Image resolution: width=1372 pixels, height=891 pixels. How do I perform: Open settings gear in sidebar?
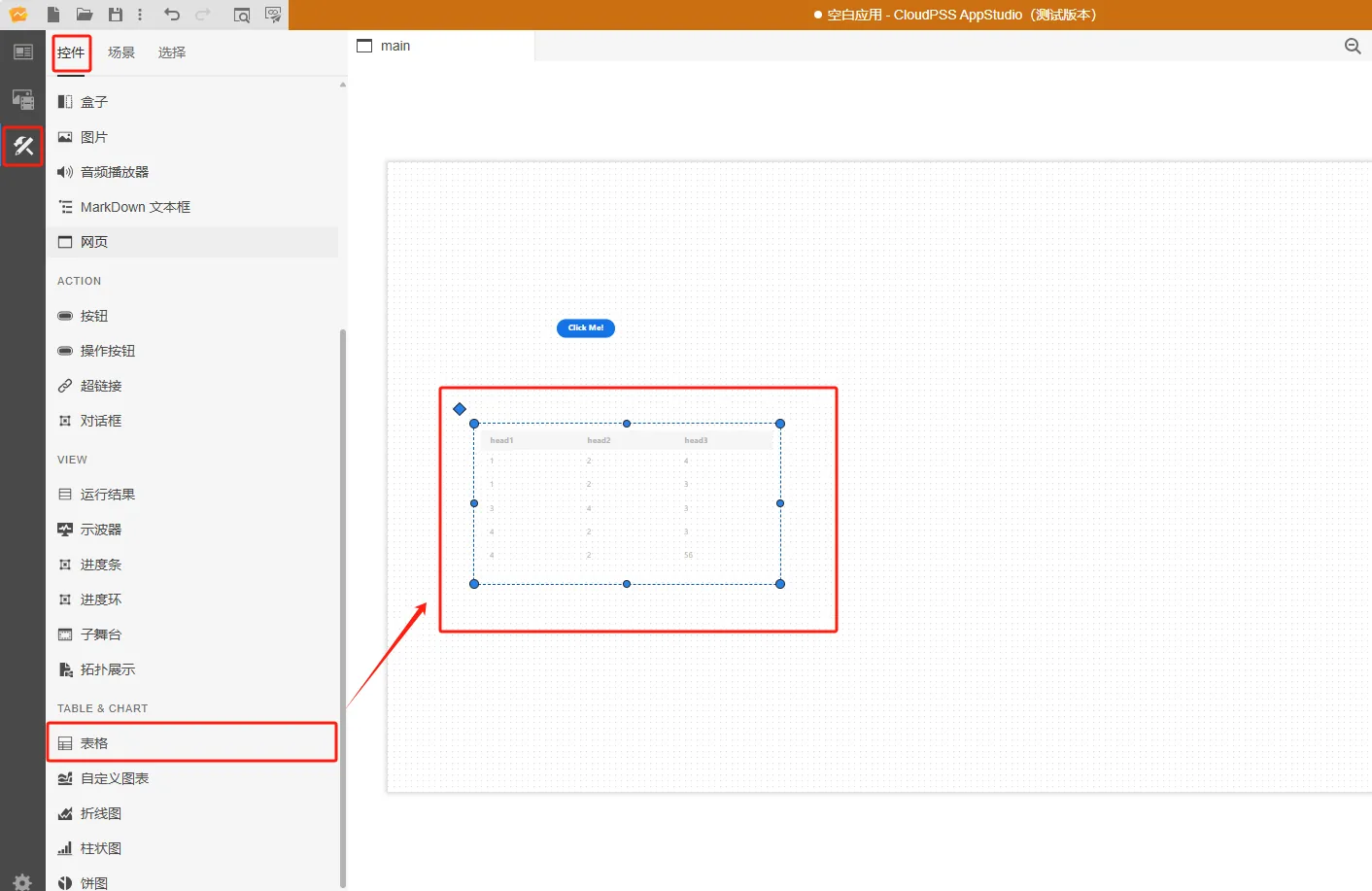(22, 881)
